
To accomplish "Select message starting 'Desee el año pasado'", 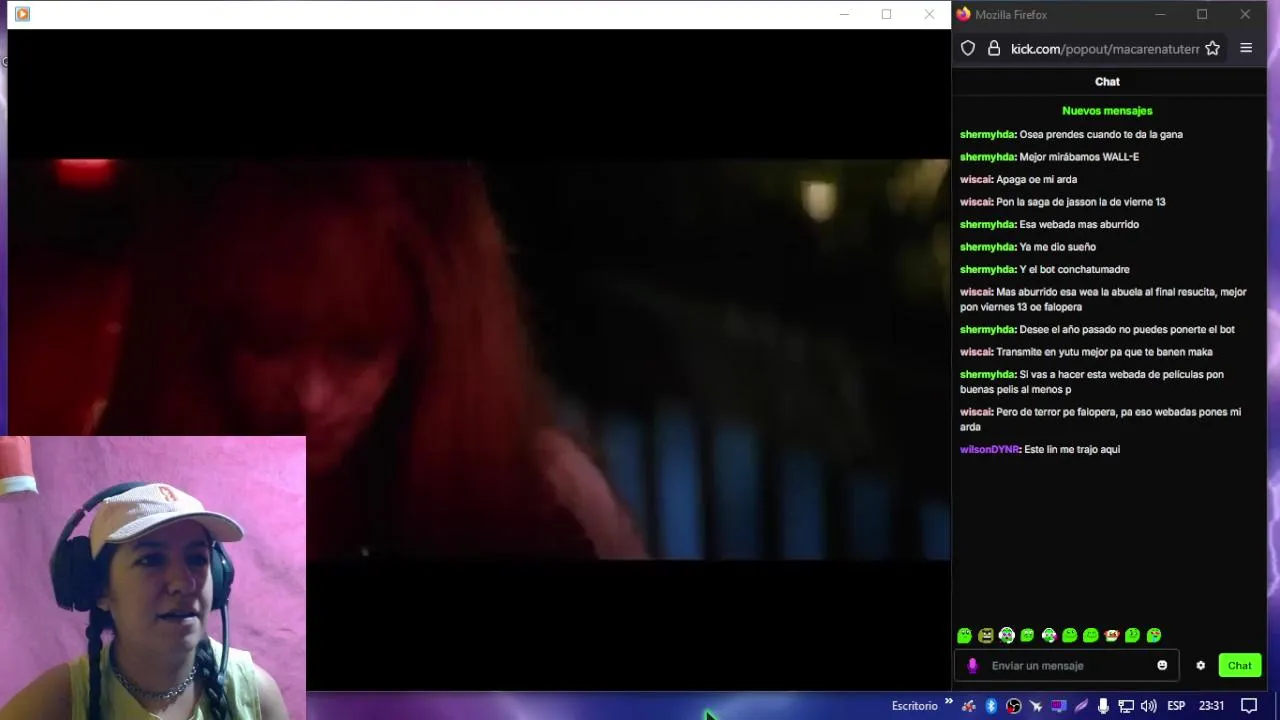I will [1127, 329].
